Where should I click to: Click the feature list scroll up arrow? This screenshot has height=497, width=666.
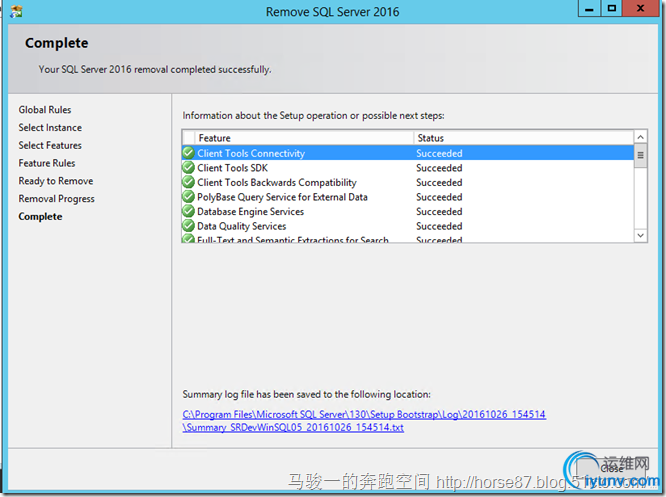pyautogui.click(x=641, y=137)
